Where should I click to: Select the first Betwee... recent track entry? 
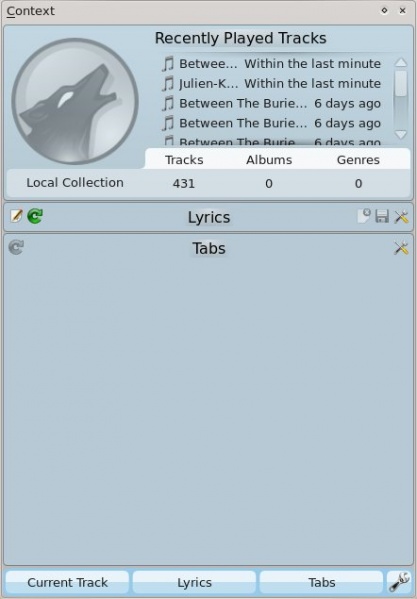pyautogui.click(x=271, y=64)
